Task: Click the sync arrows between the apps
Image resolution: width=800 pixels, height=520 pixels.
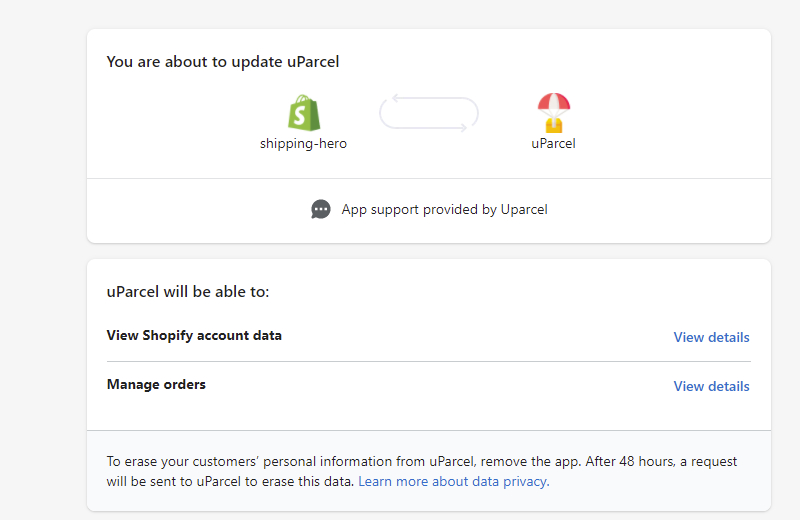Action: [428, 113]
